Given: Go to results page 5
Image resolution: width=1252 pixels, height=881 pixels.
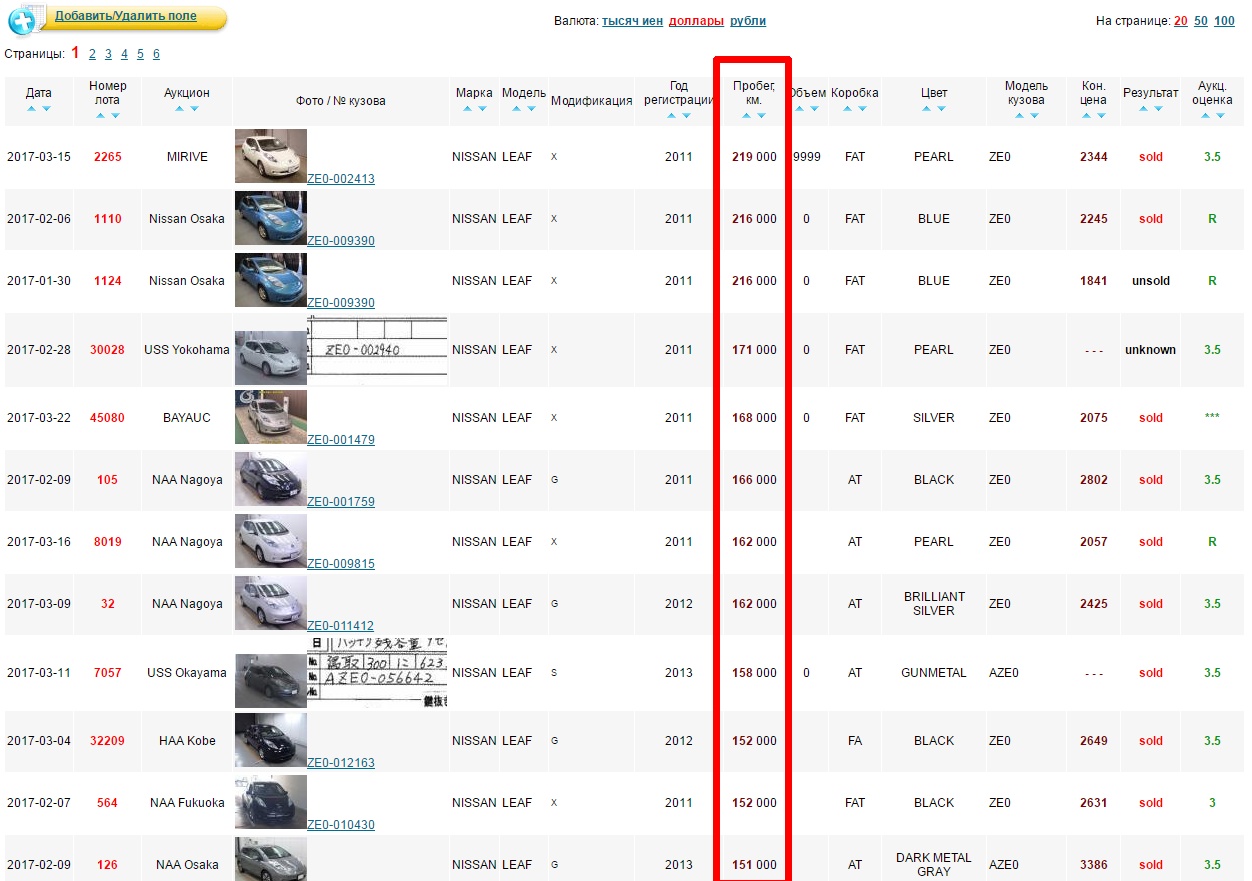Looking at the screenshot, I should point(140,54).
